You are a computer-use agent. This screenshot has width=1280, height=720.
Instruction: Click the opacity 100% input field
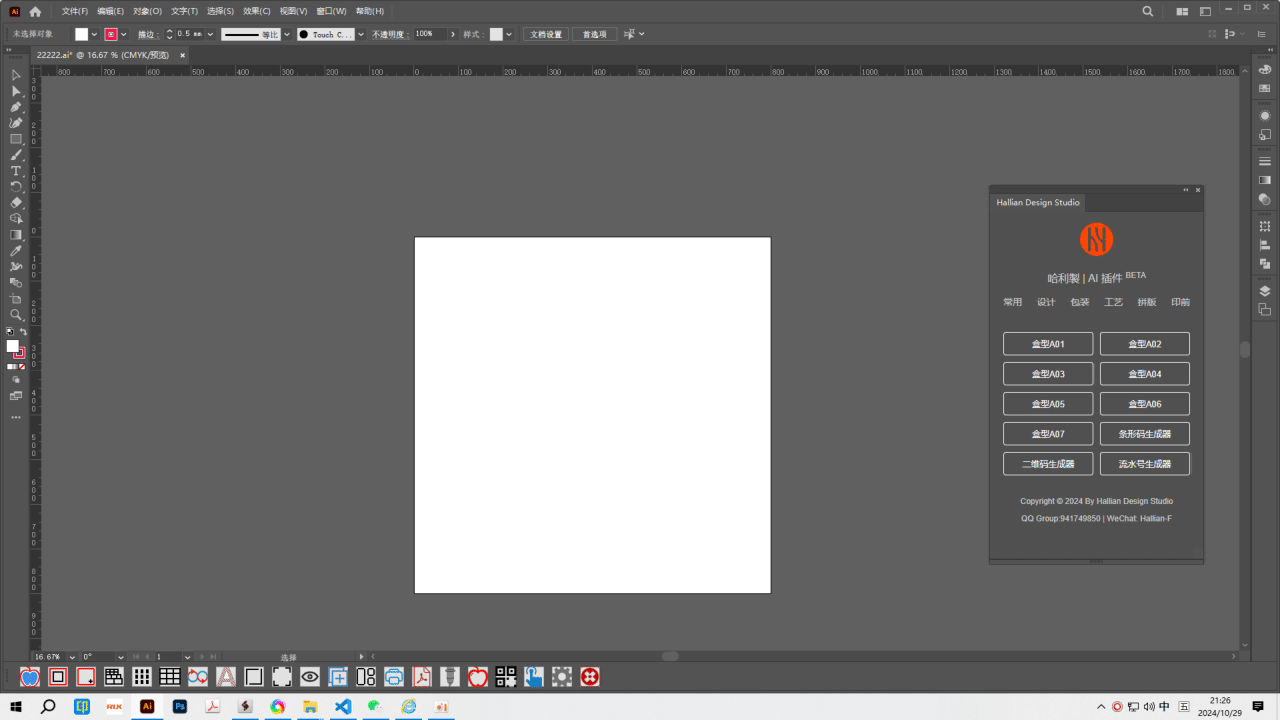click(x=429, y=34)
